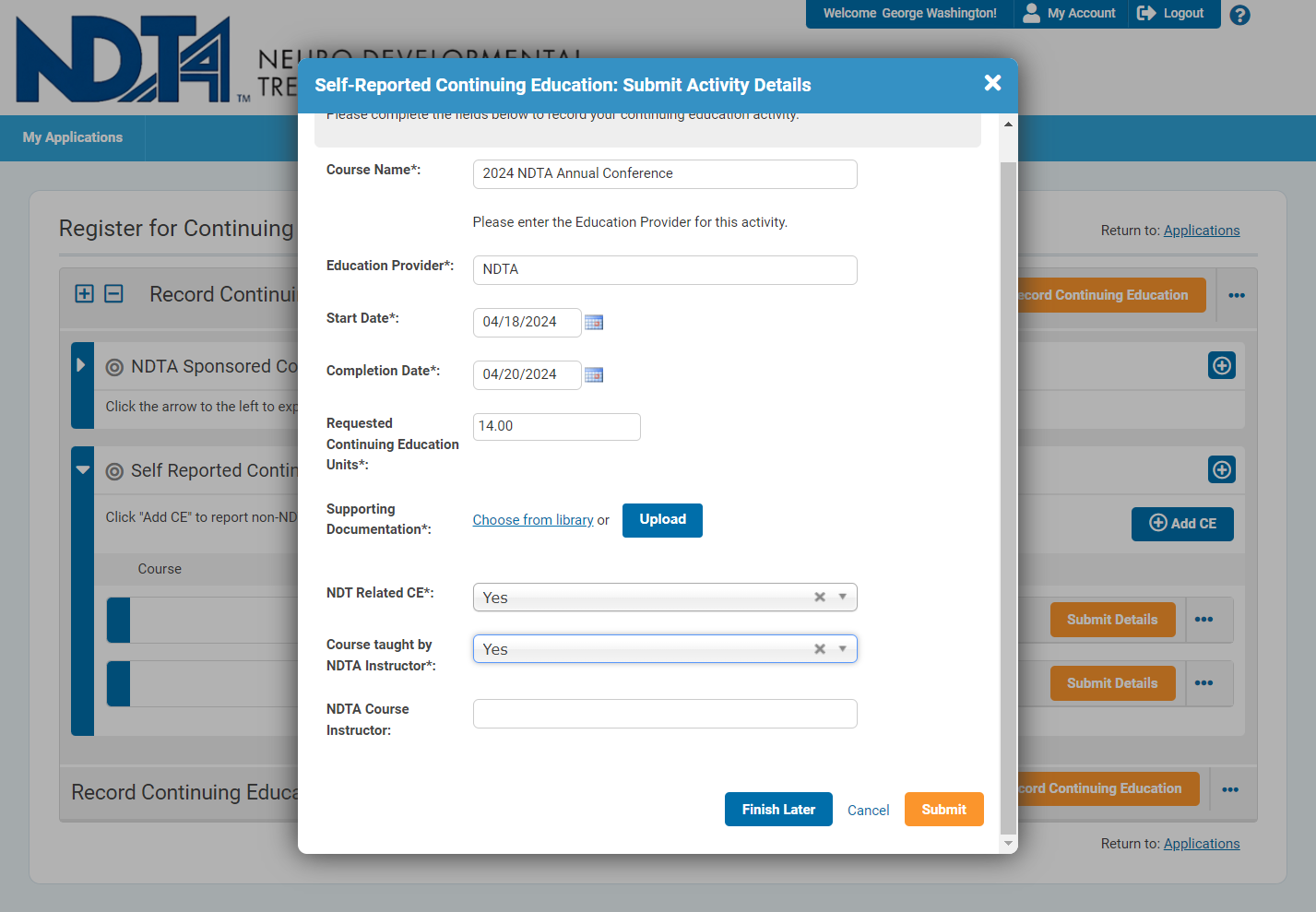Click the plus circle icon in NDTA Sponsored row
Image resolution: width=1316 pixels, height=912 pixels.
(x=1222, y=366)
